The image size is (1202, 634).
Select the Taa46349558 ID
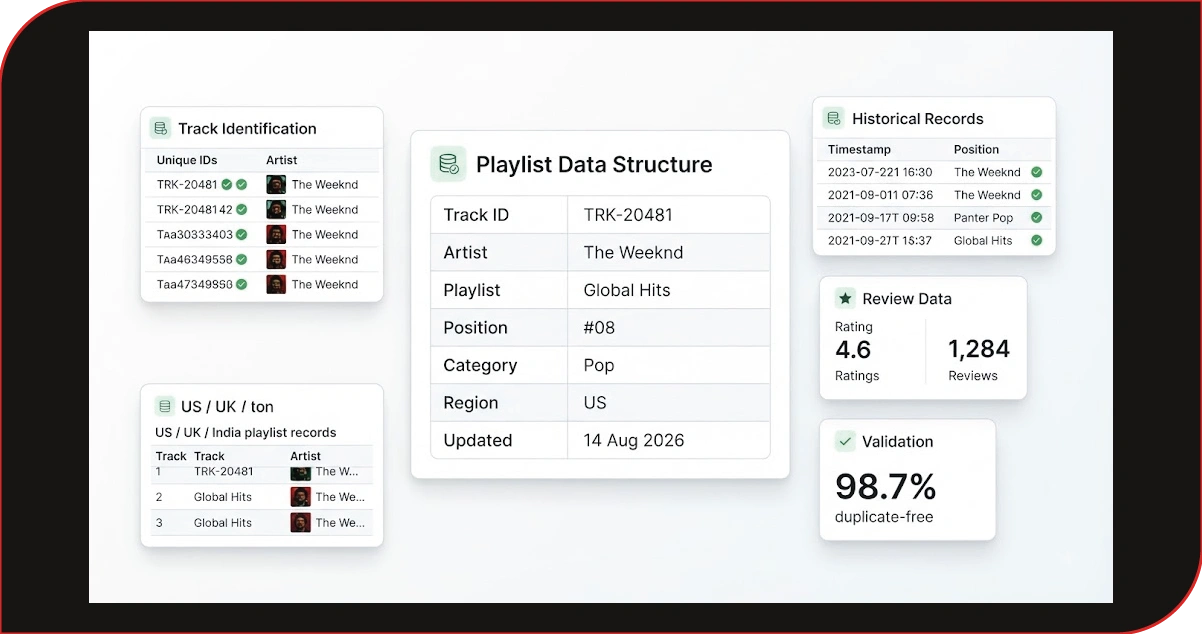point(195,260)
